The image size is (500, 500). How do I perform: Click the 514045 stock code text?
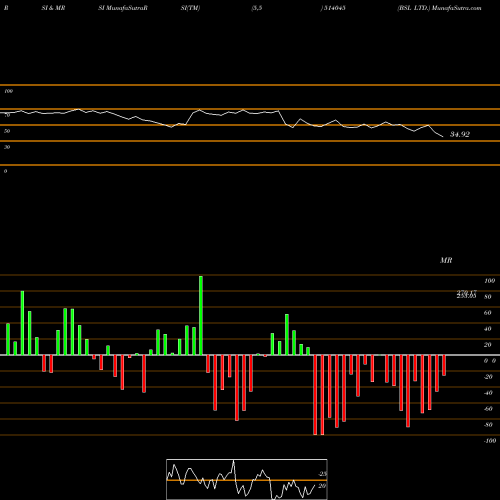[335, 8]
